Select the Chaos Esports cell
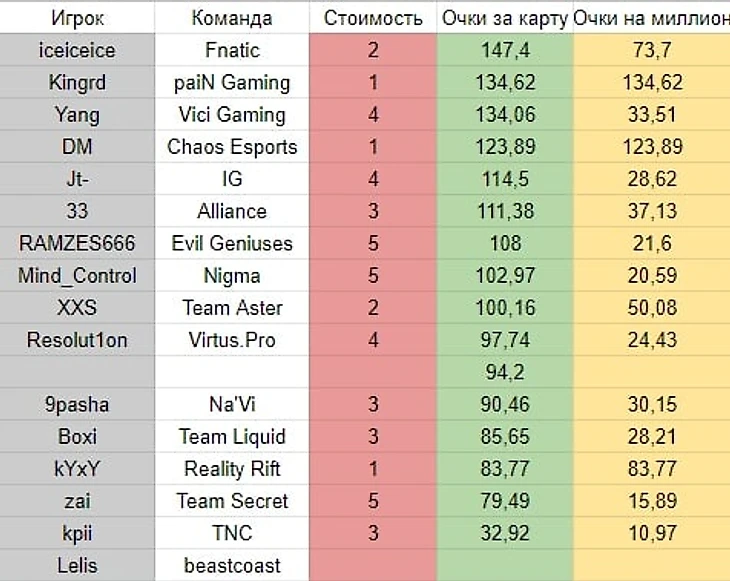This screenshot has height=581, width=730. pyautogui.click(x=232, y=147)
